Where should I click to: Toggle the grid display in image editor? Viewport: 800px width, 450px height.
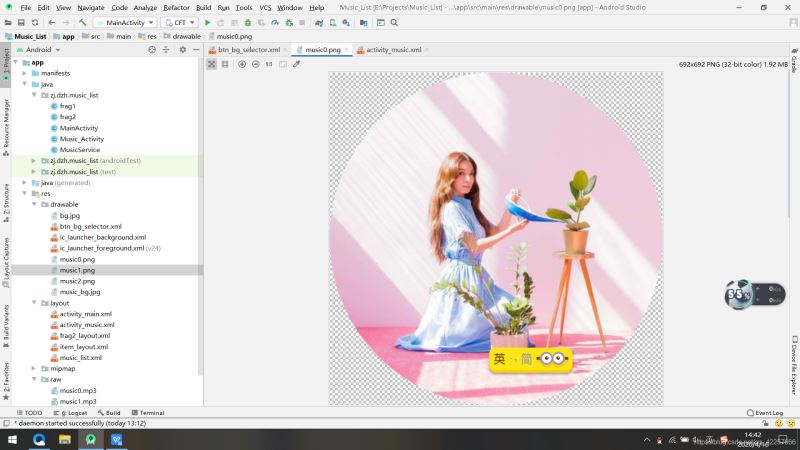pyautogui.click(x=225, y=64)
